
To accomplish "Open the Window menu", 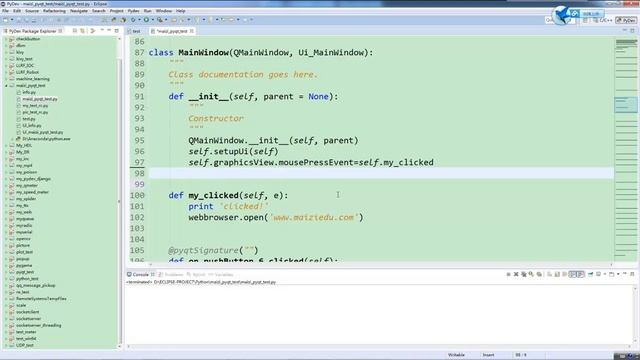I will [164, 11].
